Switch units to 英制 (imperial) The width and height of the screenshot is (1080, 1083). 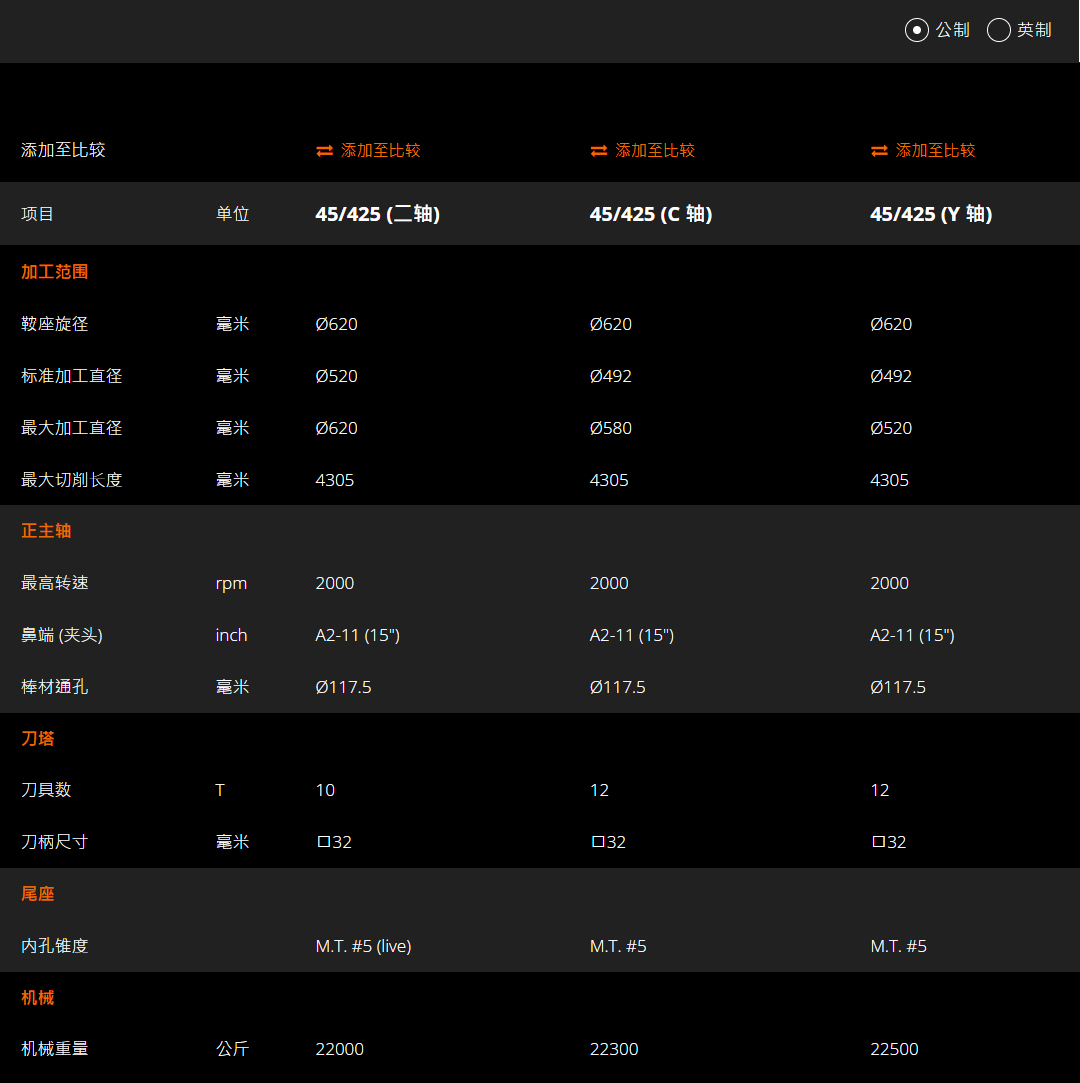(998, 30)
